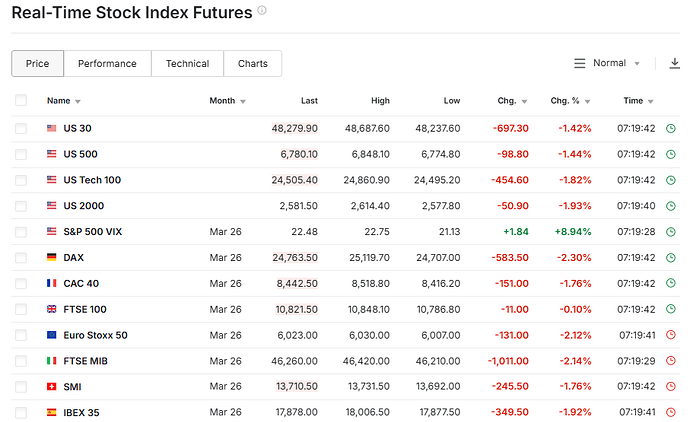Check the select-all checkbox in table header
Viewport: 690px width, 422px height.
click(21, 100)
